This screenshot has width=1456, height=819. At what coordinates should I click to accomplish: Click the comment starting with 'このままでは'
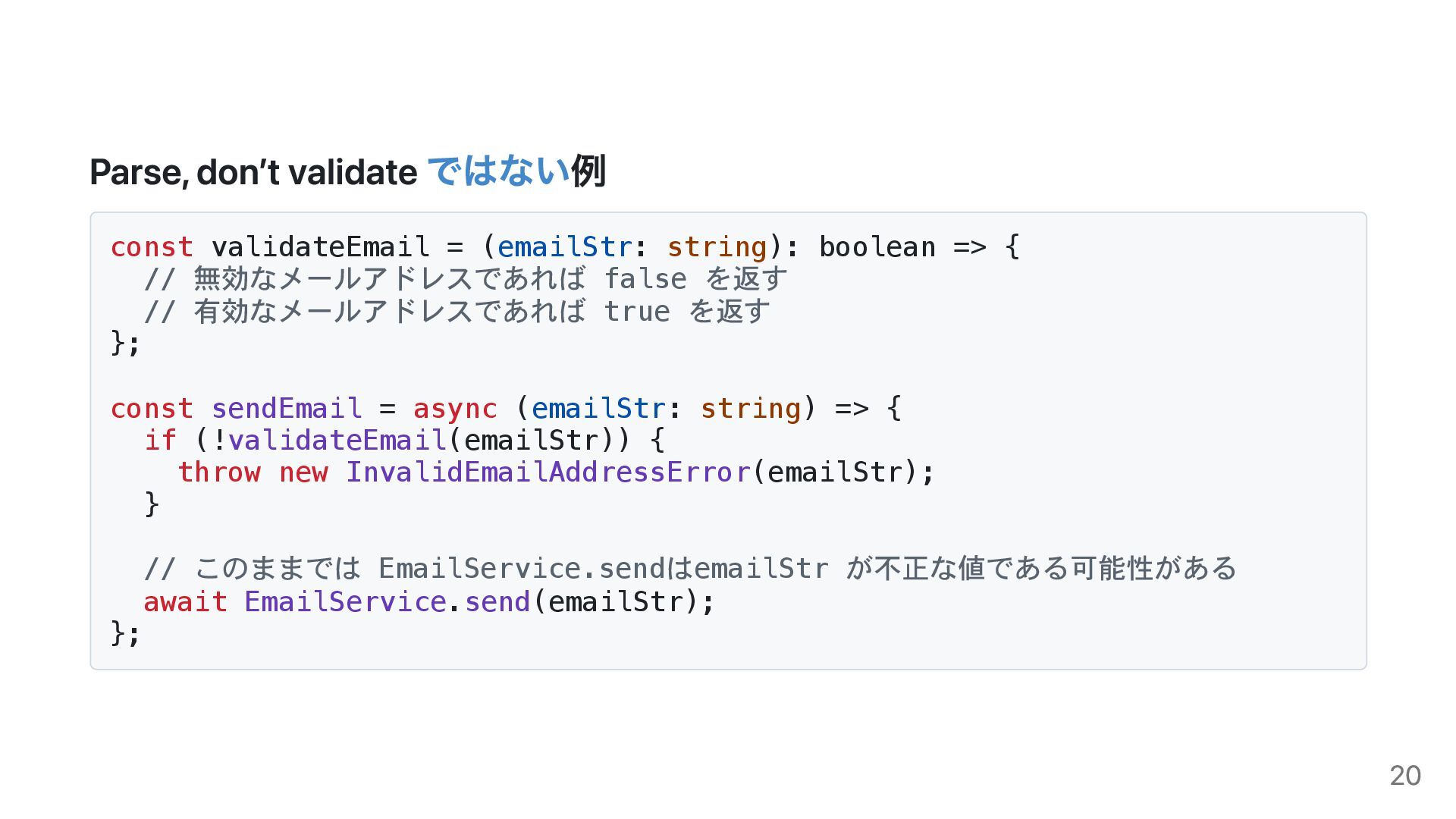pos(690,569)
